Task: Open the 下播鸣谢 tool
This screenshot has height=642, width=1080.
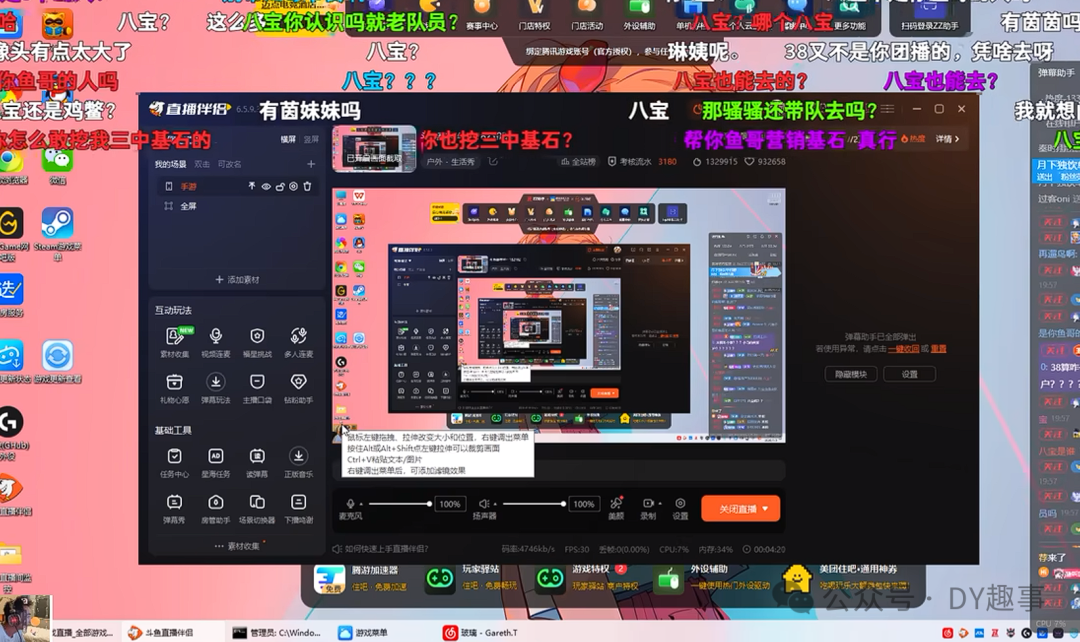Action: pos(298,509)
